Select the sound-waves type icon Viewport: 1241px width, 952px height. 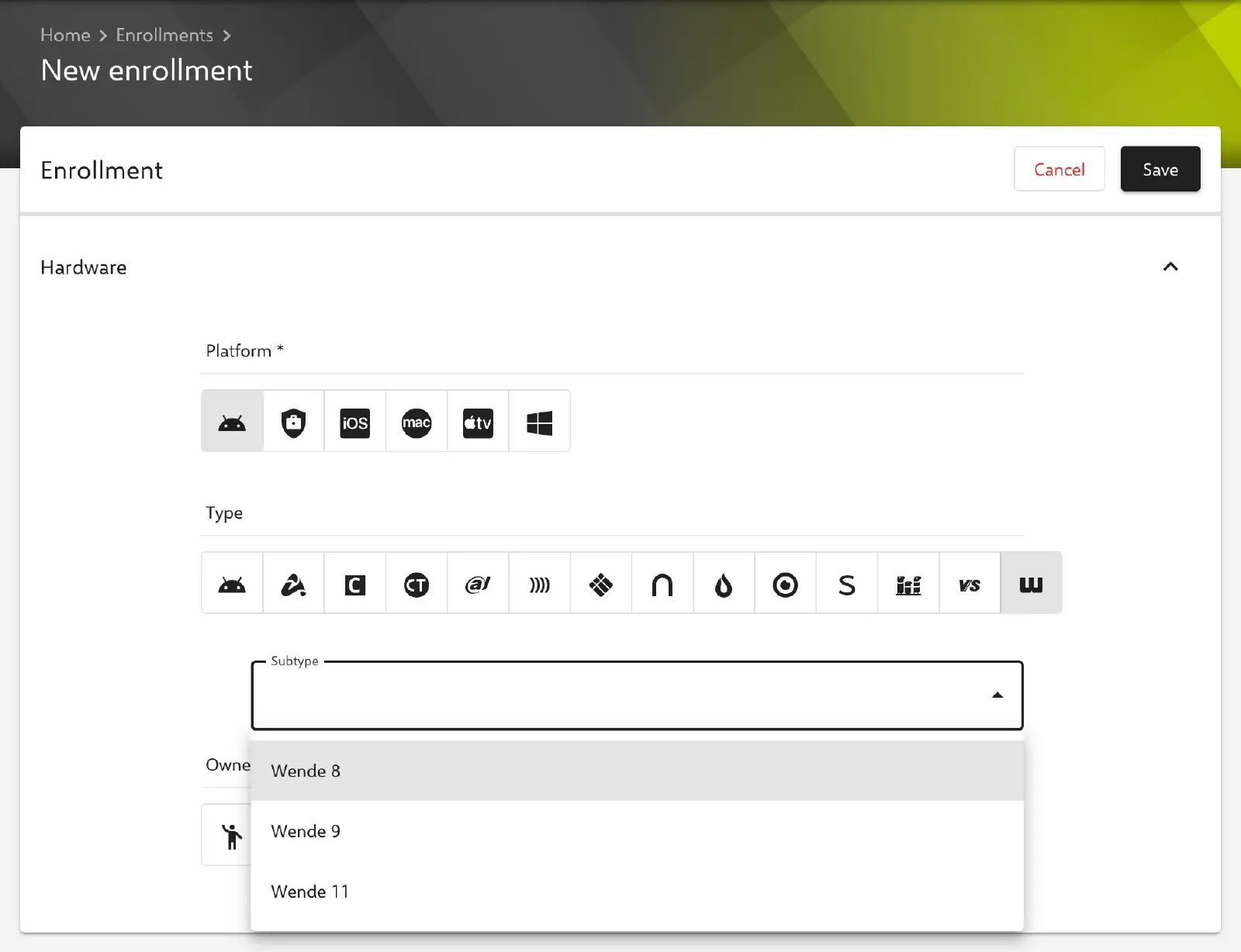pyautogui.click(x=540, y=583)
